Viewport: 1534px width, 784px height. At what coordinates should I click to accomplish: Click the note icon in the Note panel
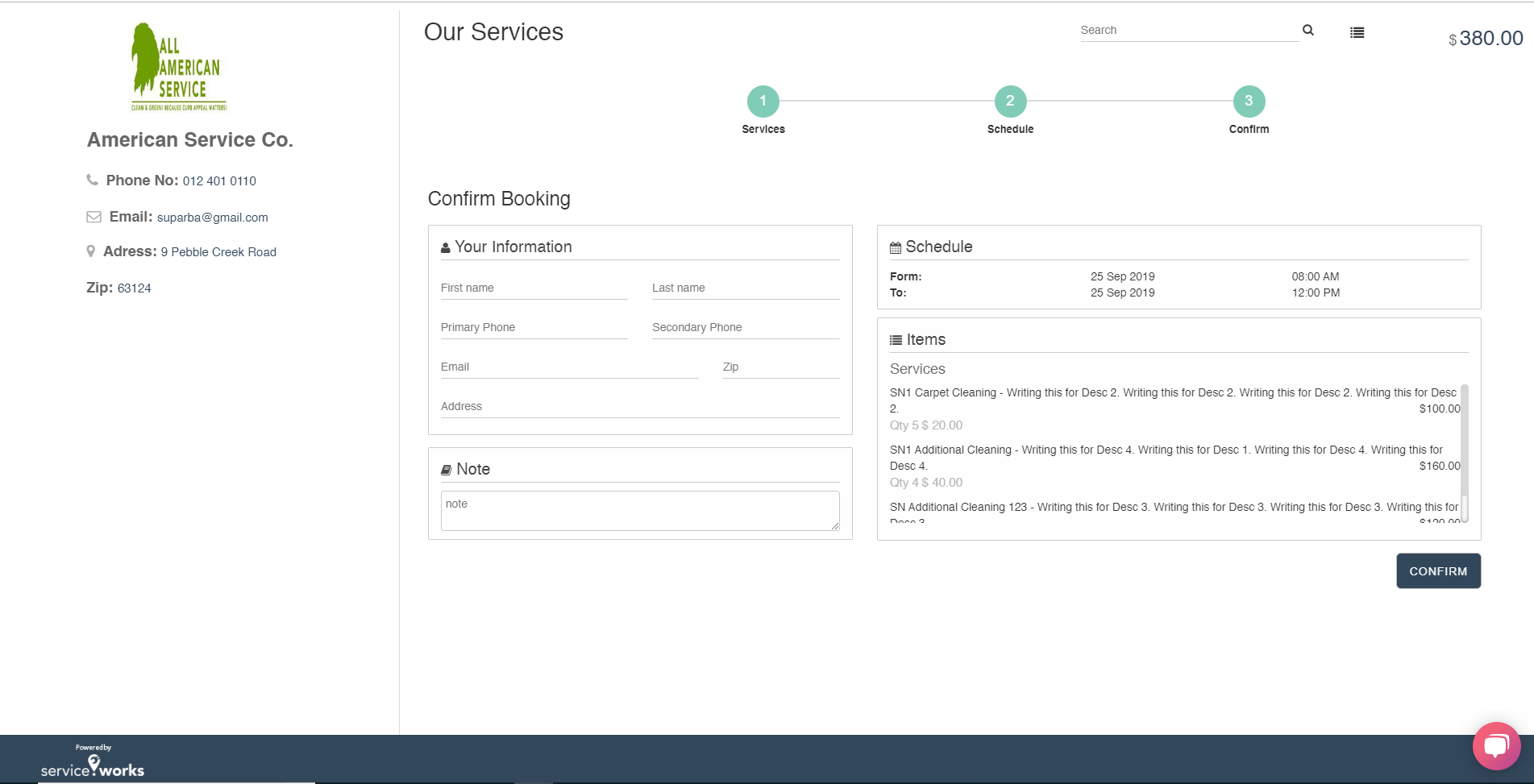(445, 468)
